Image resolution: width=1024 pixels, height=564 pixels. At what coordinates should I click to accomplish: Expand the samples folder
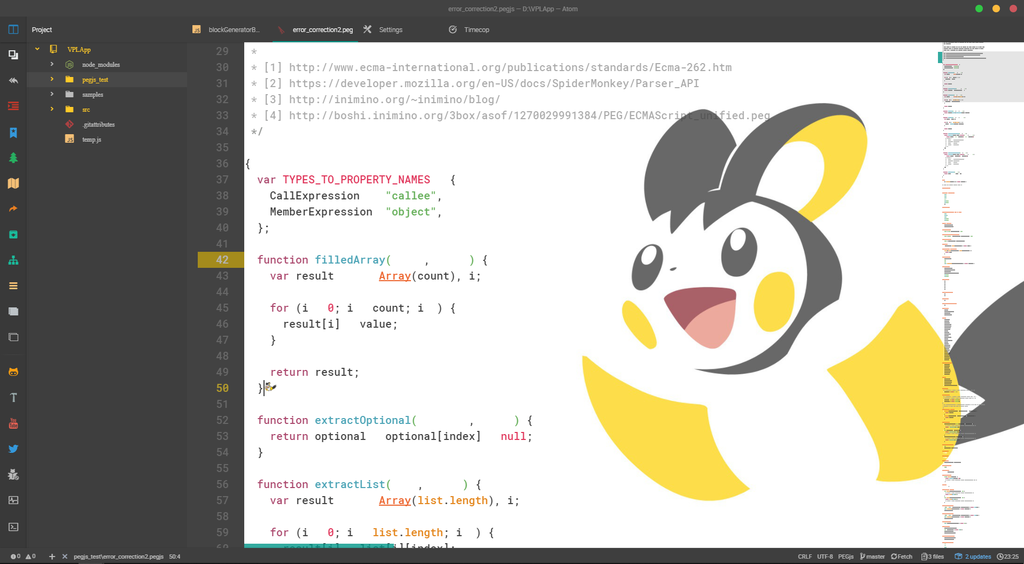tap(52, 95)
